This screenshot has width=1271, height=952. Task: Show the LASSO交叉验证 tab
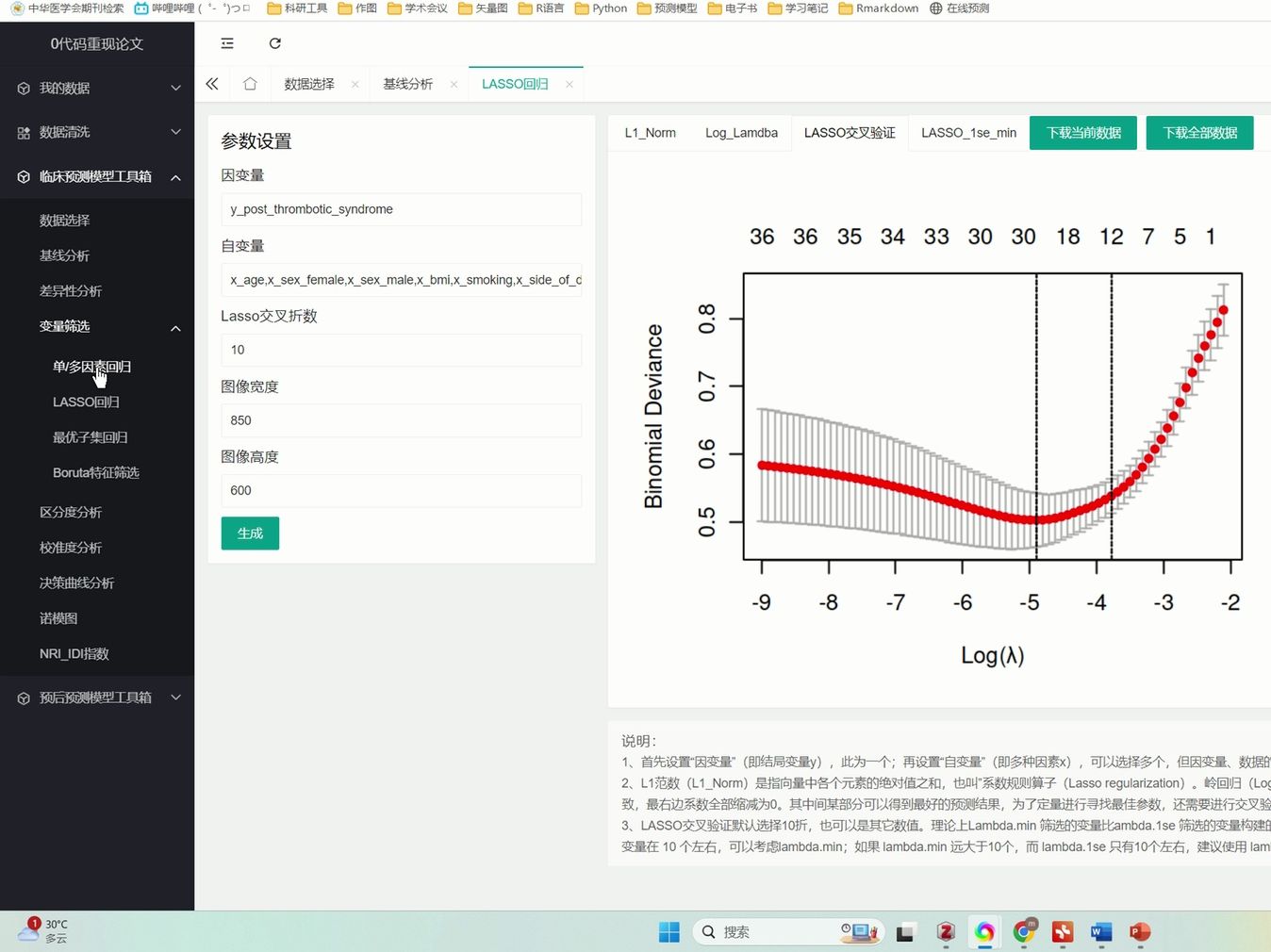(850, 133)
